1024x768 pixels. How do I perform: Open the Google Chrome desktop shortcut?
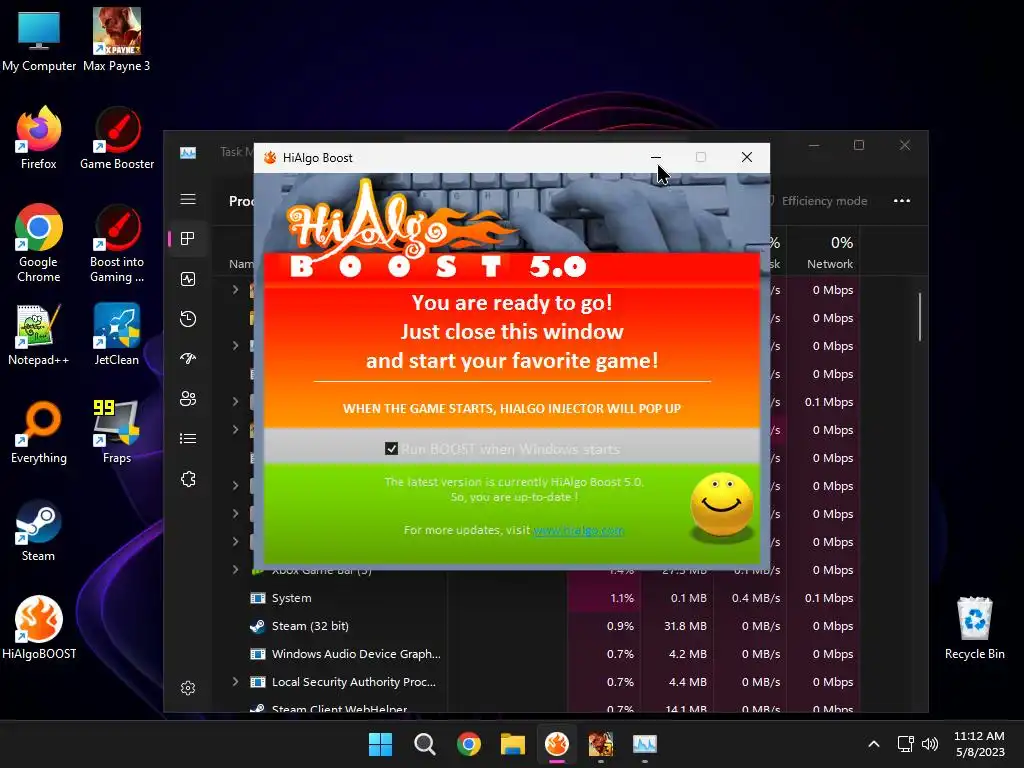click(x=39, y=243)
